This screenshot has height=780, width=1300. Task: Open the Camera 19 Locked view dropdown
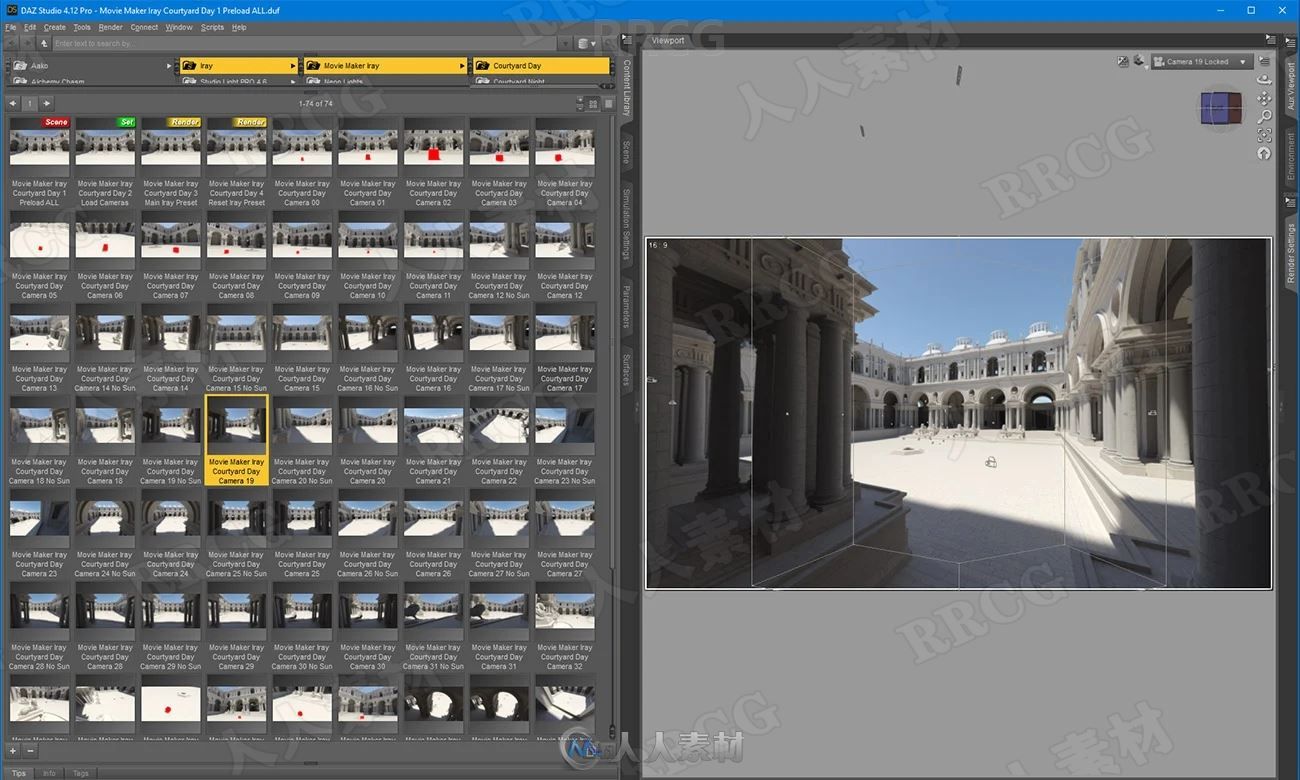point(1201,61)
